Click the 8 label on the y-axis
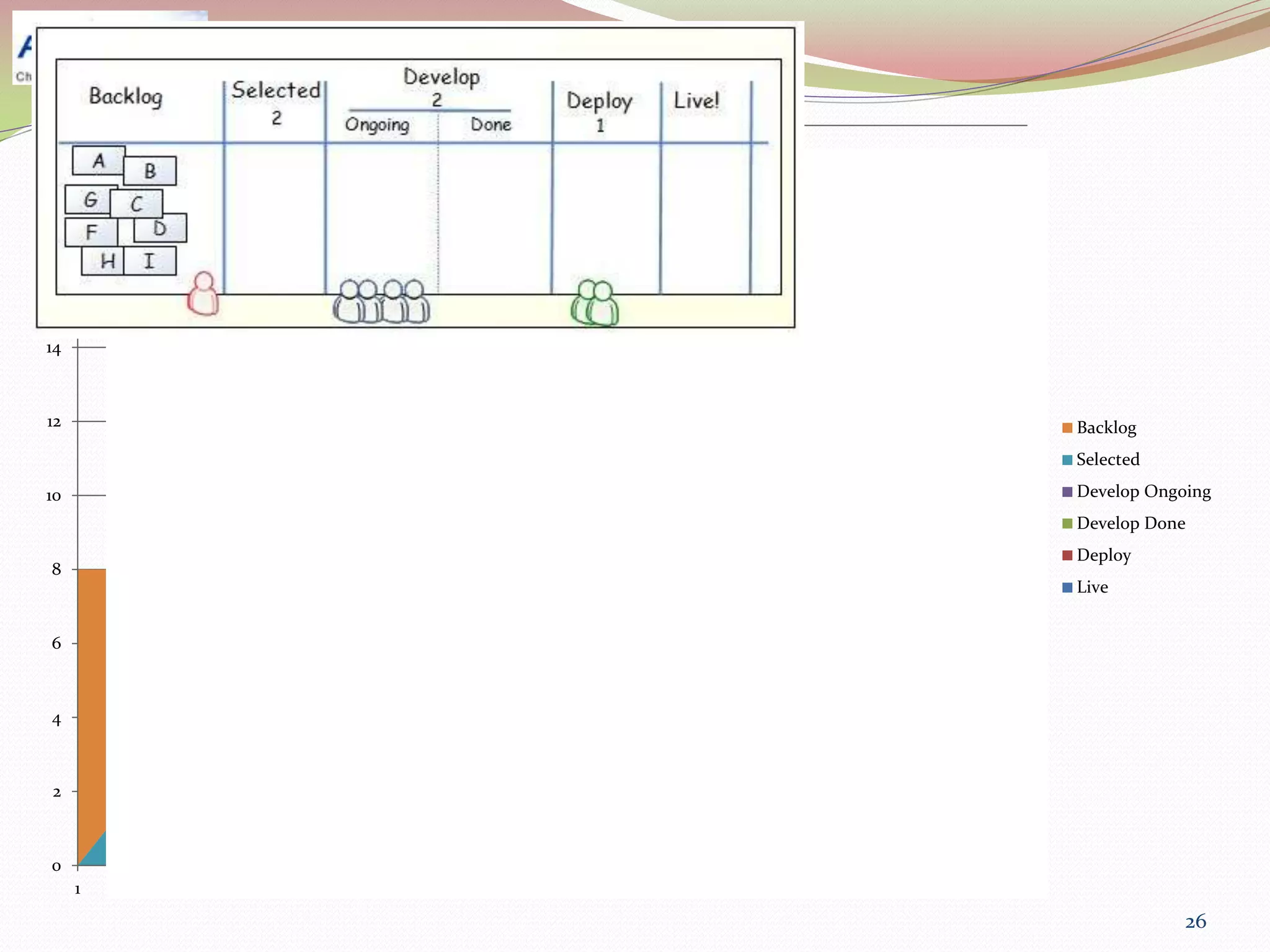 coord(56,569)
